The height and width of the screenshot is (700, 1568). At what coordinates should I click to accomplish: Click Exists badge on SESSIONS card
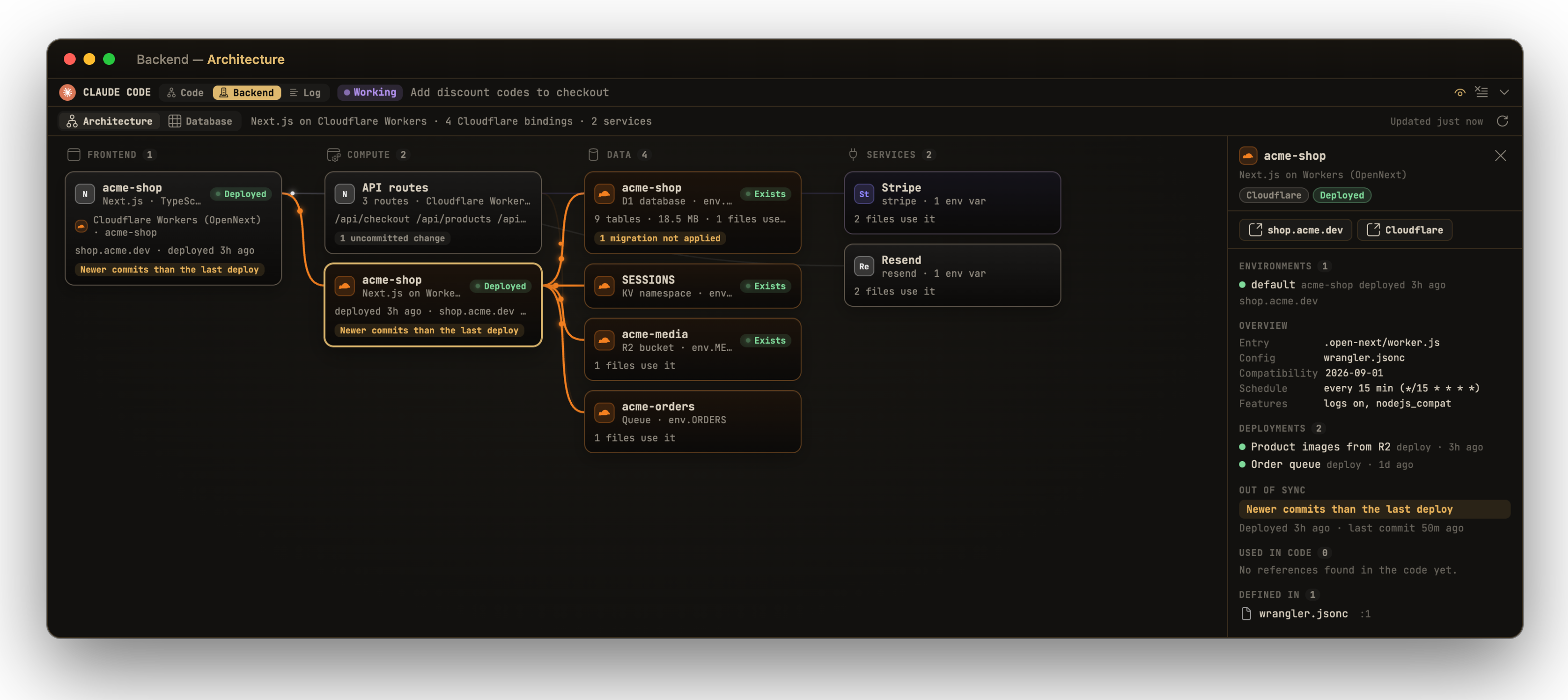[x=766, y=286]
